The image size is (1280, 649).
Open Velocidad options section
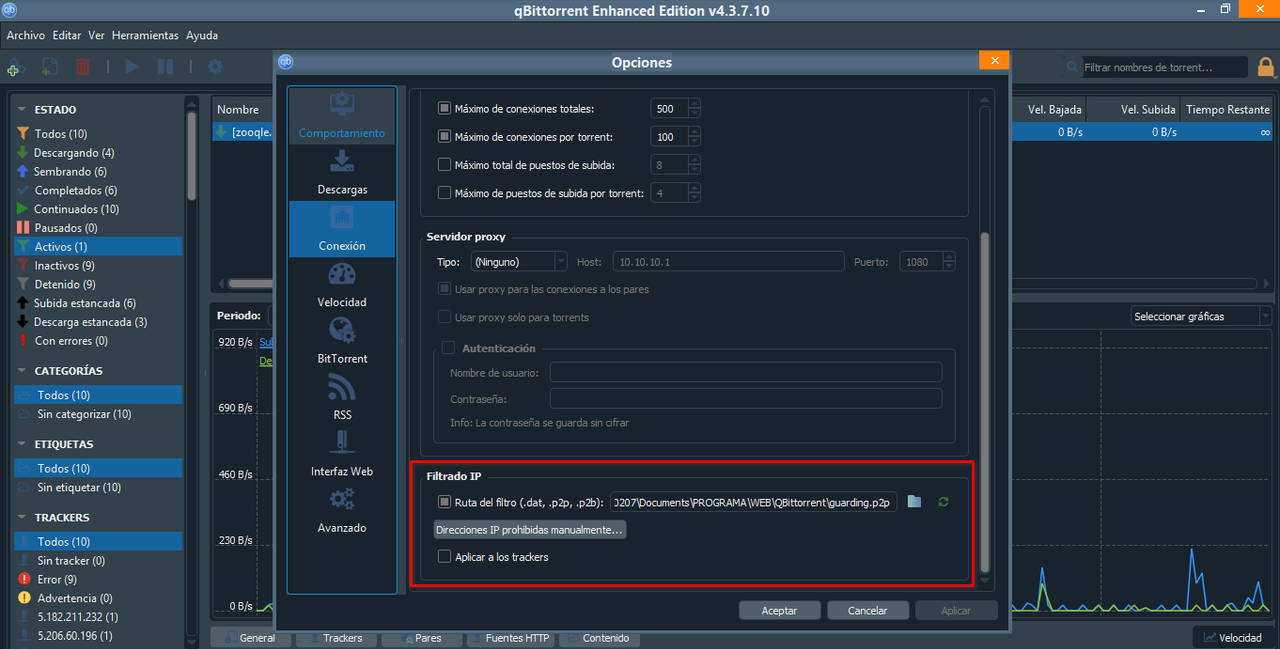pyautogui.click(x=342, y=285)
